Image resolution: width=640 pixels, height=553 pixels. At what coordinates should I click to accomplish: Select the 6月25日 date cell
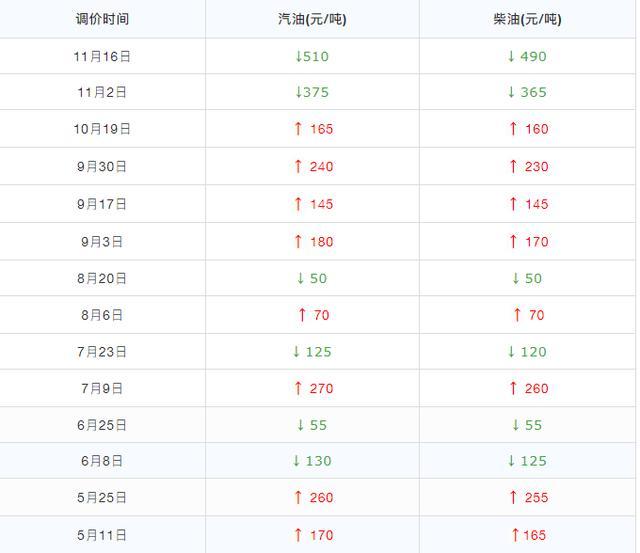102,425
